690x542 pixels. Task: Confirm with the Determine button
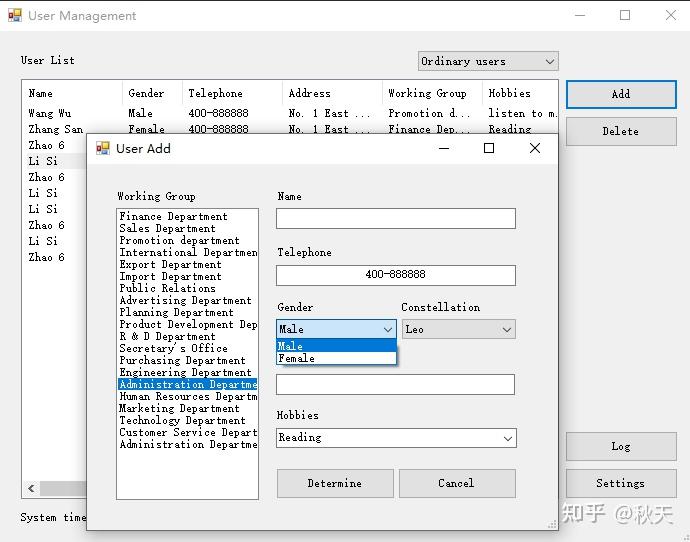[335, 483]
